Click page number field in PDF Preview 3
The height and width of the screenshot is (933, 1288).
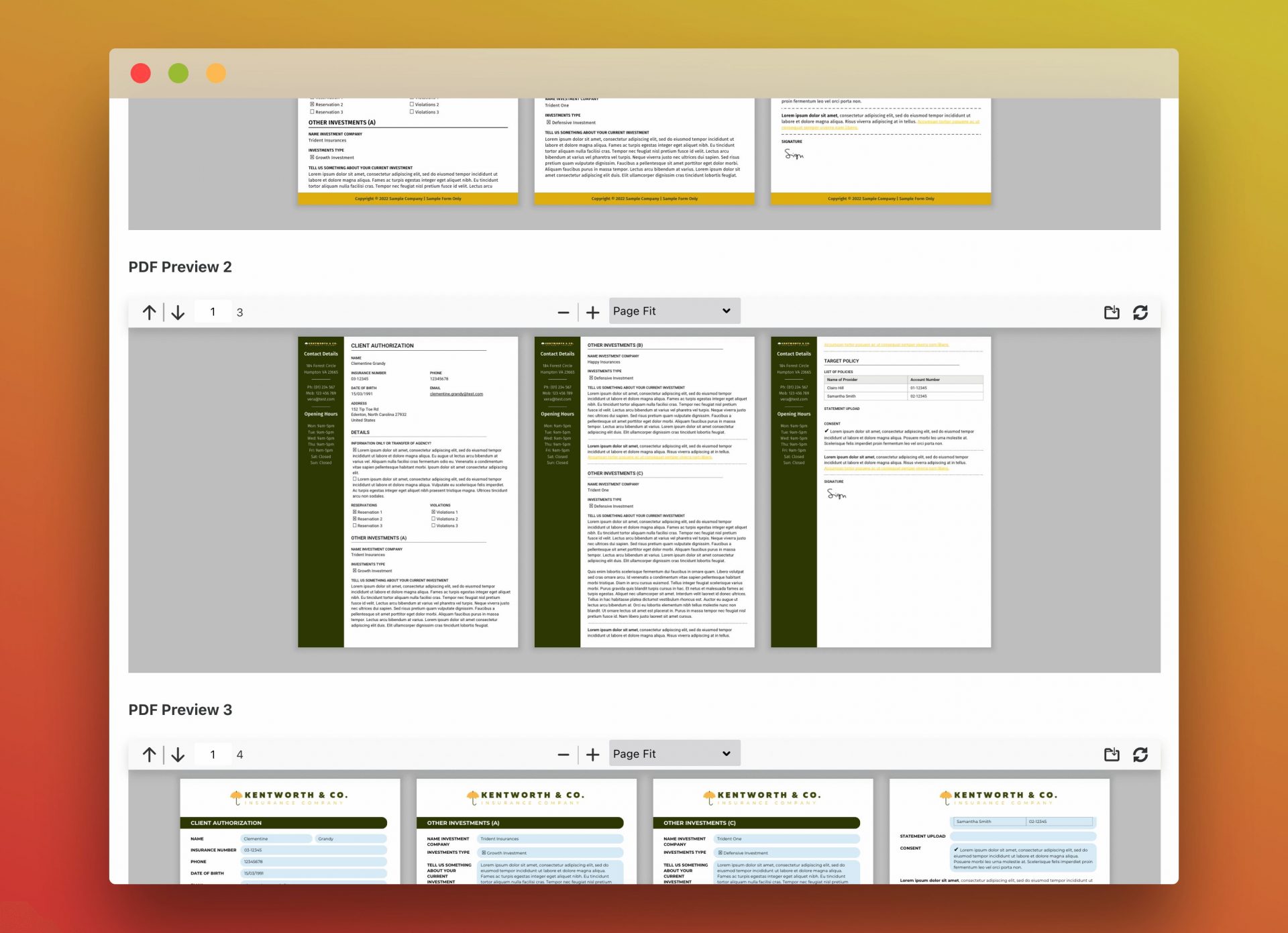tap(213, 755)
